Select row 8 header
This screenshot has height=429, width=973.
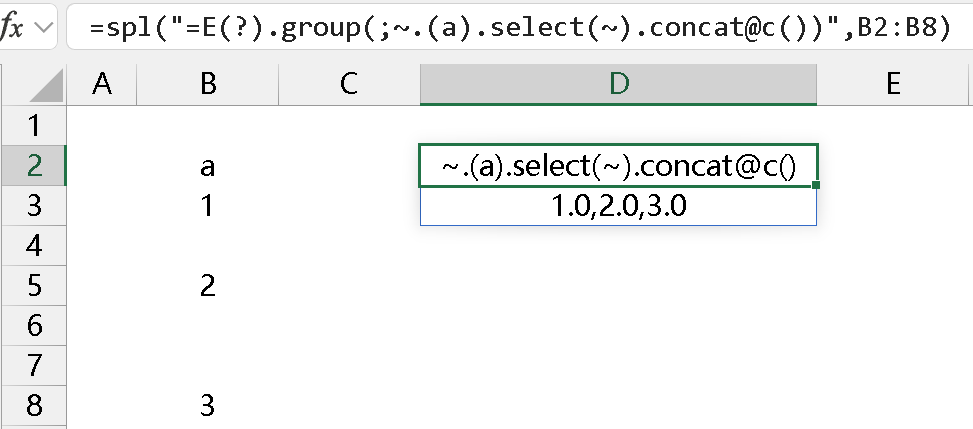click(x=33, y=406)
